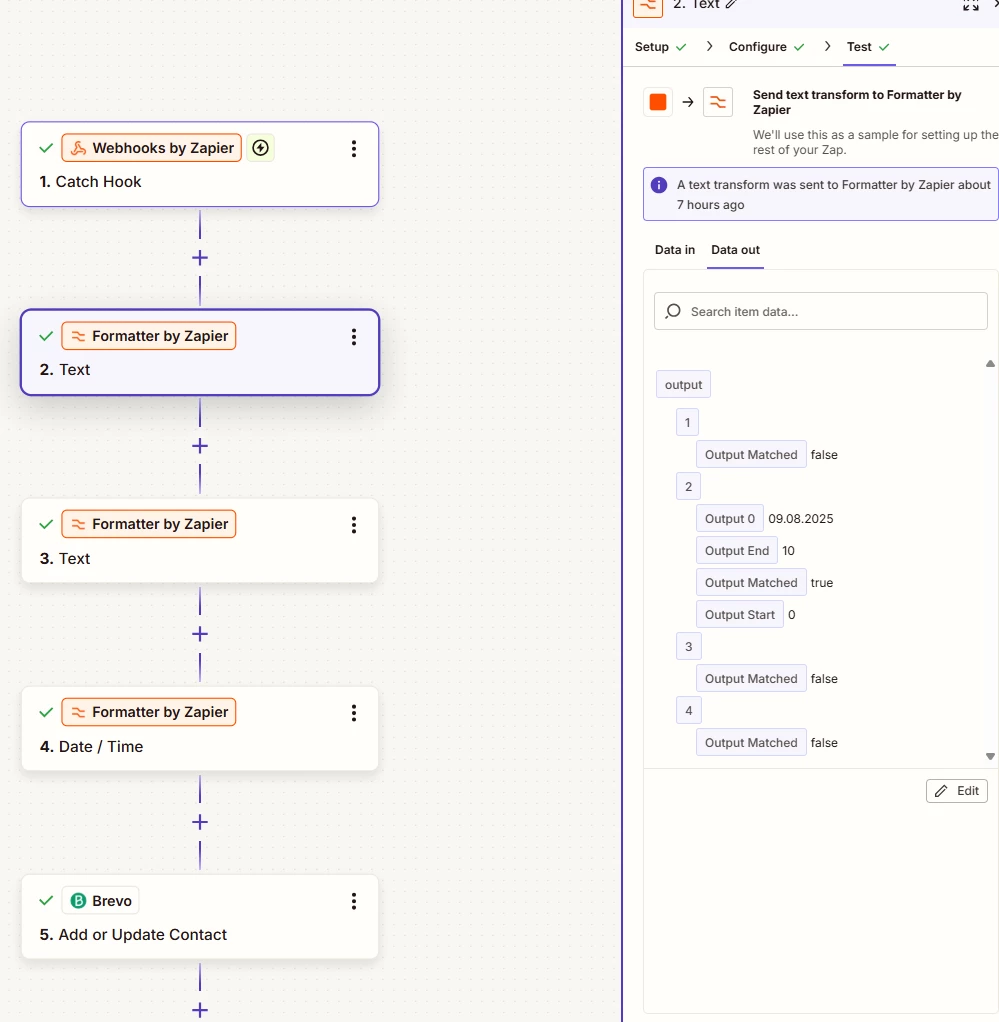Image resolution: width=999 pixels, height=1022 pixels.
Task: Click the item 4 node in output
Action: 689,710
